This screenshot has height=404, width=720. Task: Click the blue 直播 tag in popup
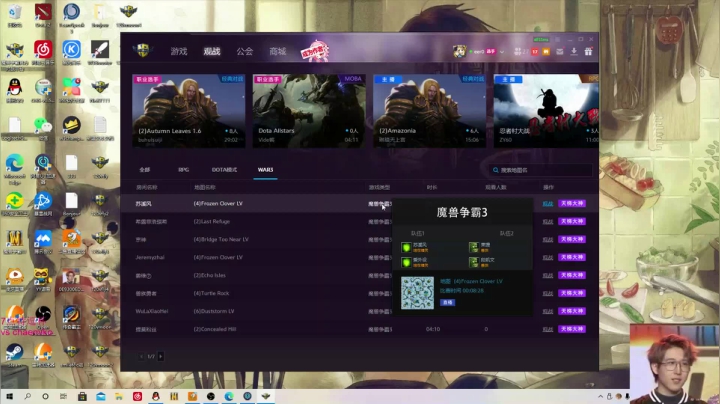[x=448, y=303]
